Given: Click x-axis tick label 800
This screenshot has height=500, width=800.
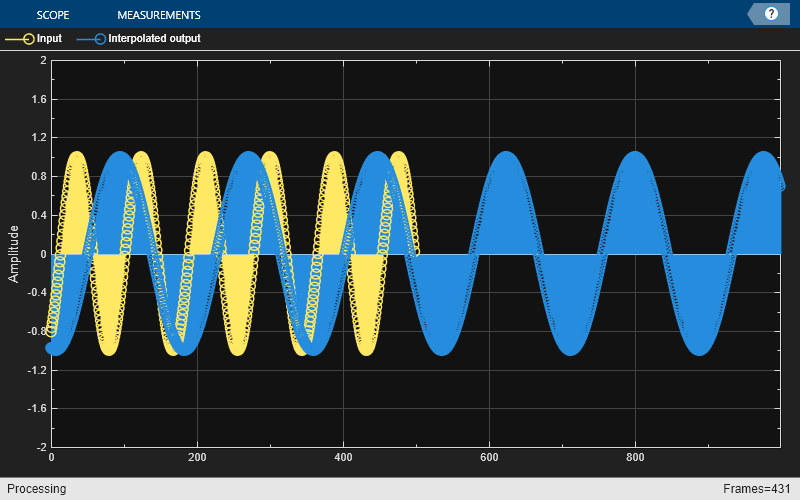Looking at the screenshot, I should [x=635, y=458].
